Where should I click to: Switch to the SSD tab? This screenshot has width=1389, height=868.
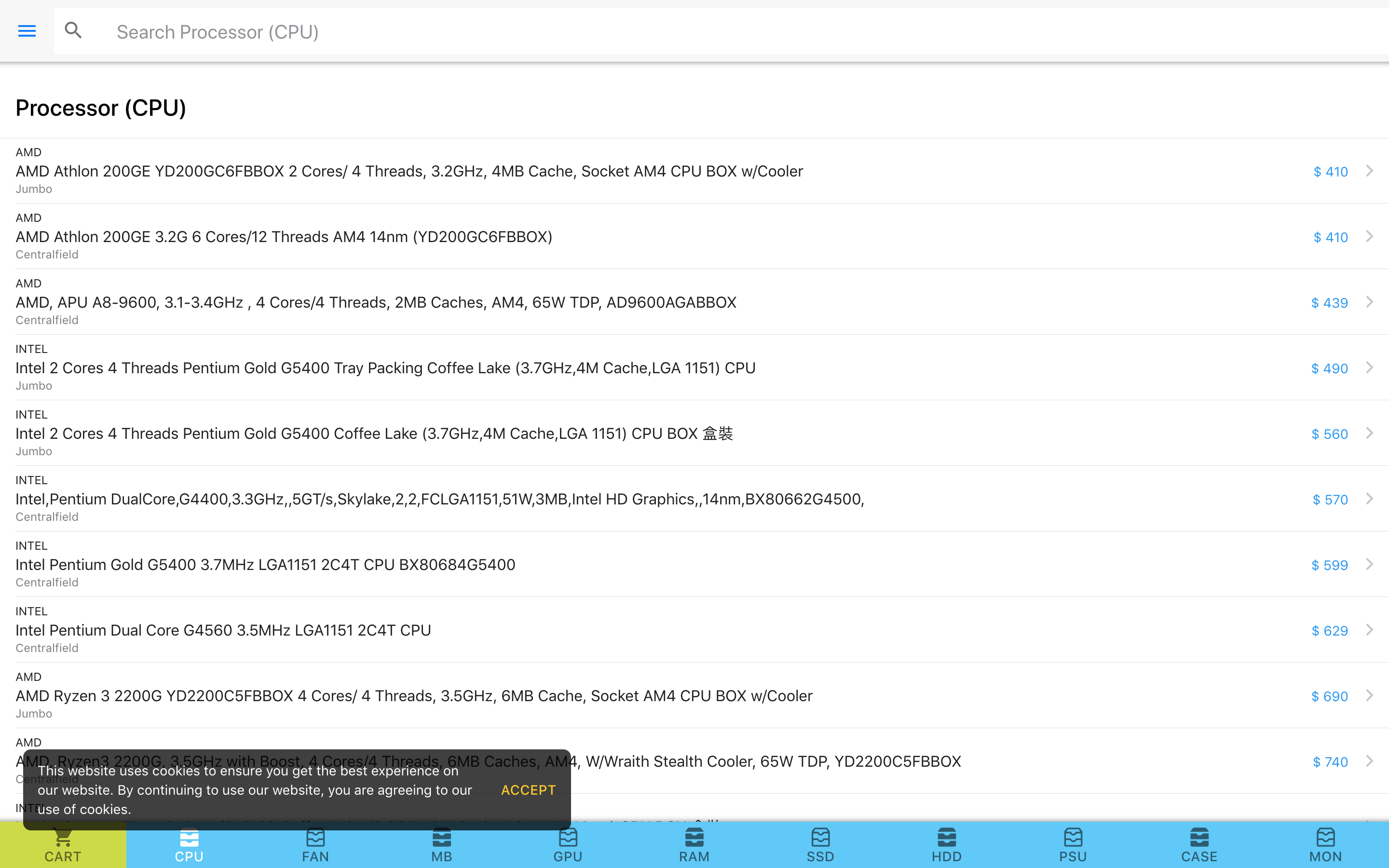coord(821,845)
